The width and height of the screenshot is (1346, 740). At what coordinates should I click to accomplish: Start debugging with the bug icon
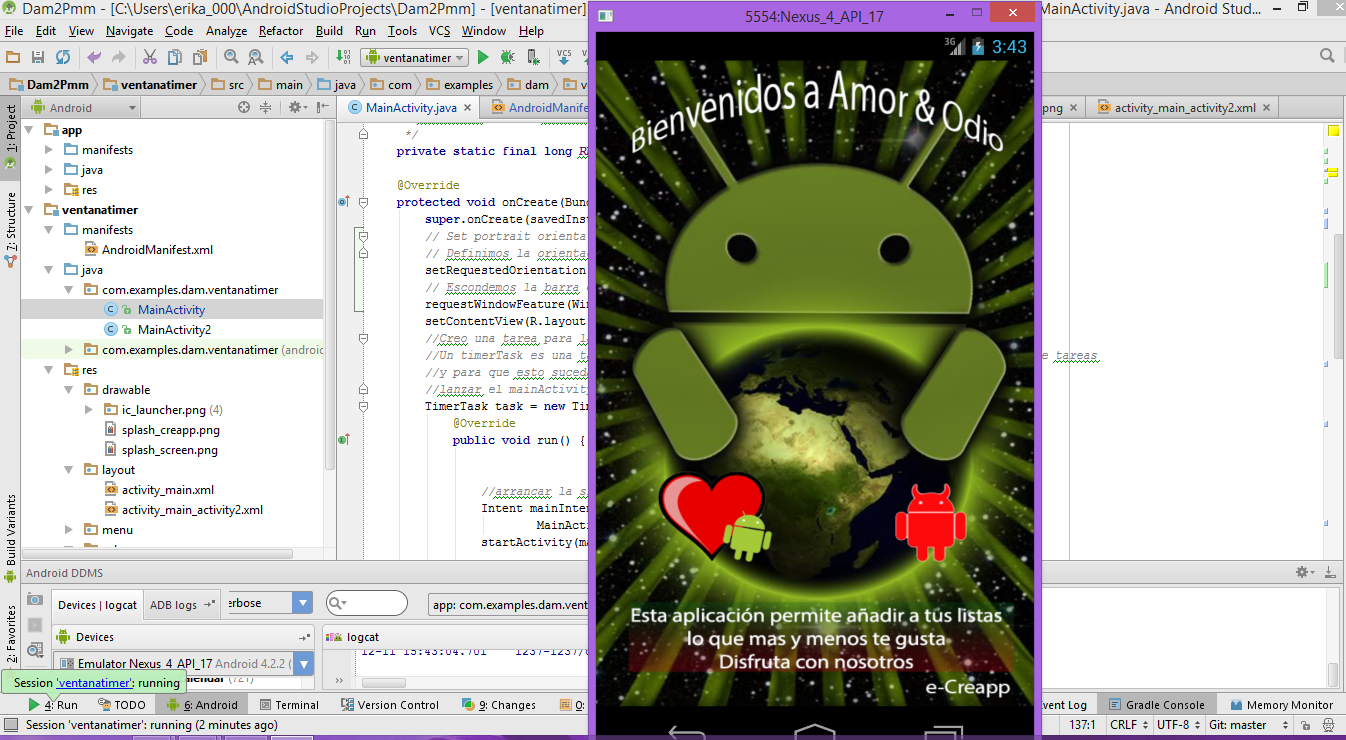[508, 58]
